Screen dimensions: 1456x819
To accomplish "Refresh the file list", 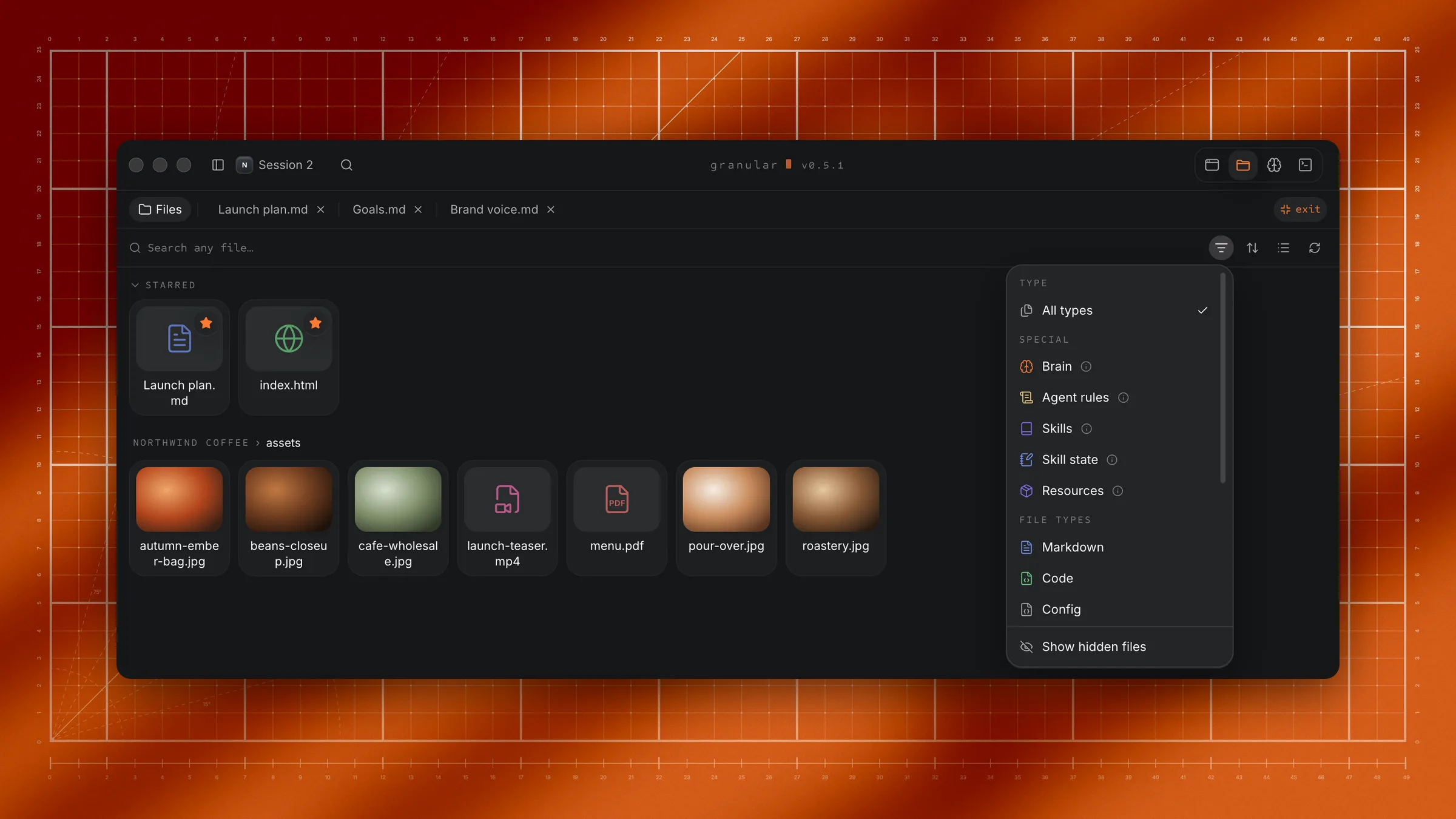I will coord(1315,248).
